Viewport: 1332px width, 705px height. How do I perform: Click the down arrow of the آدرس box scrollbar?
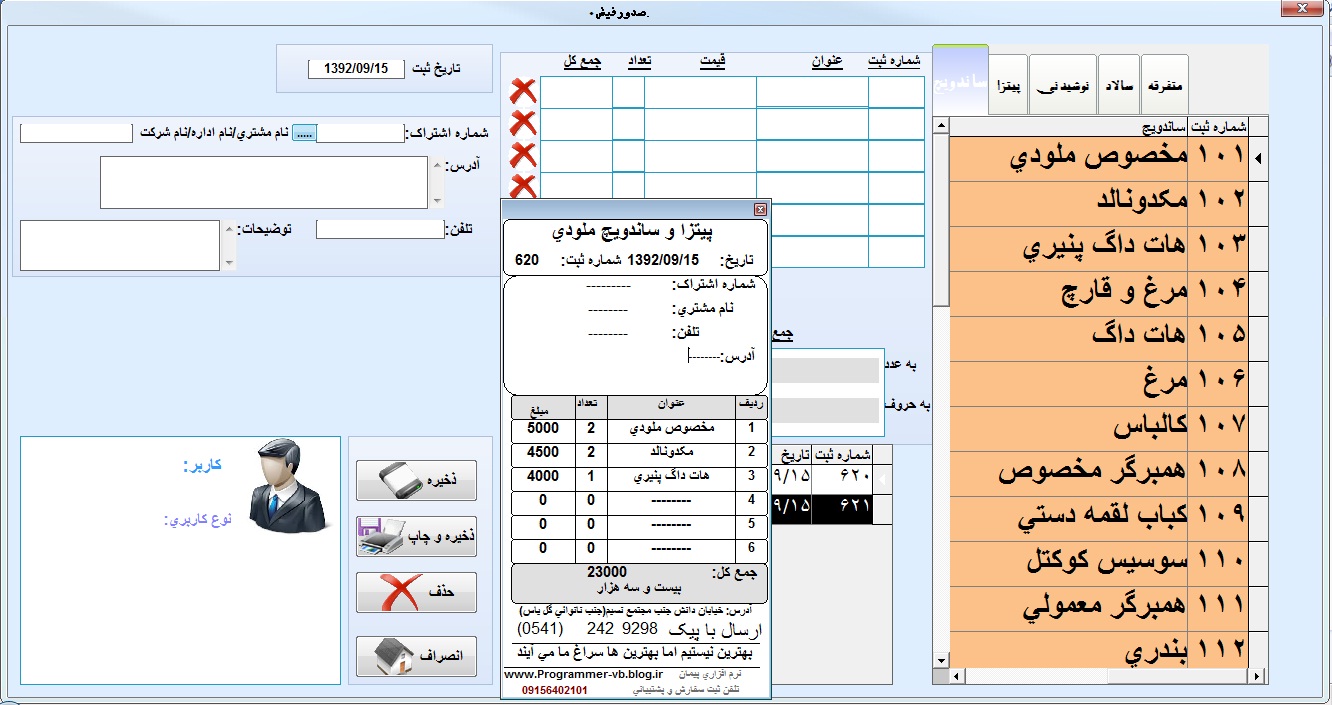[436, 201]
